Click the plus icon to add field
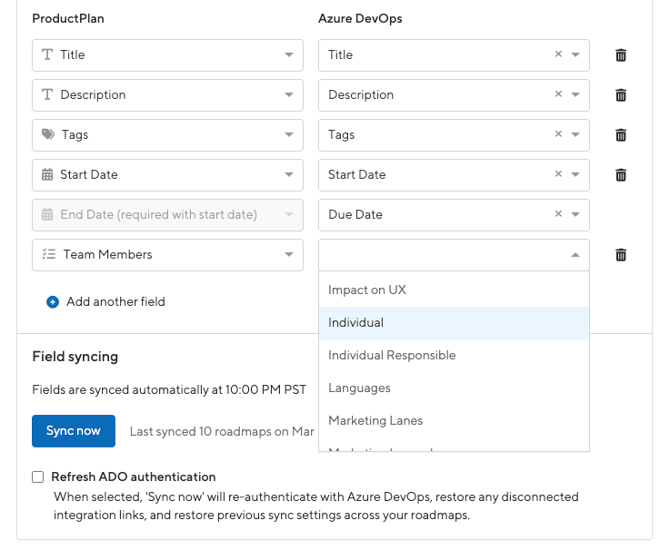670x550 pixels. [53, 302]
